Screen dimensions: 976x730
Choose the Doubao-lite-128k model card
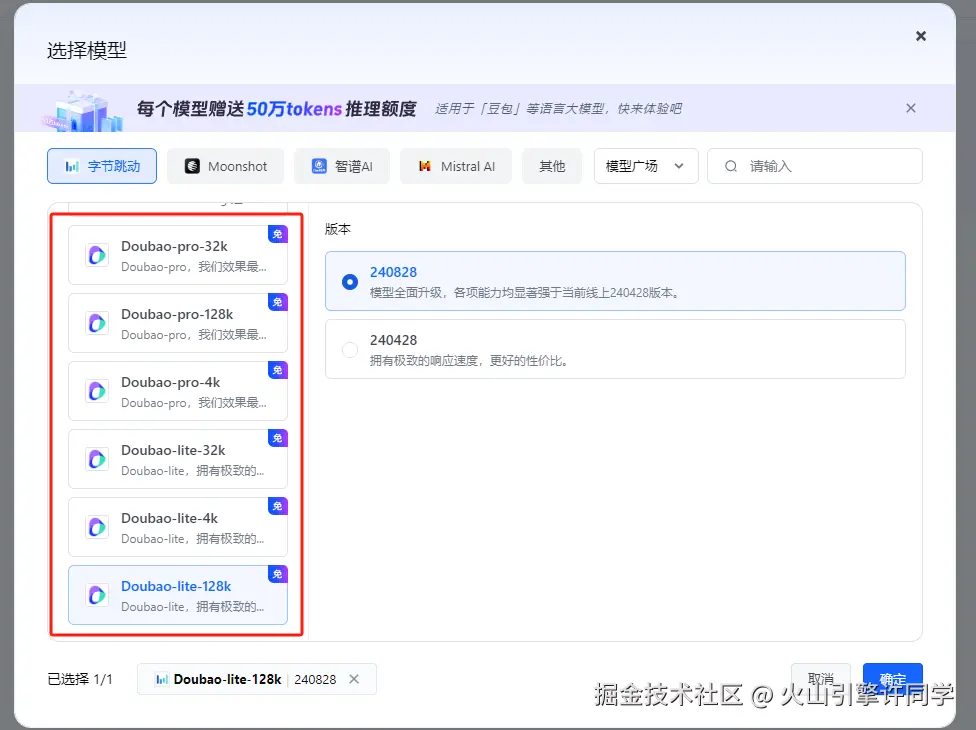point(178,595)
